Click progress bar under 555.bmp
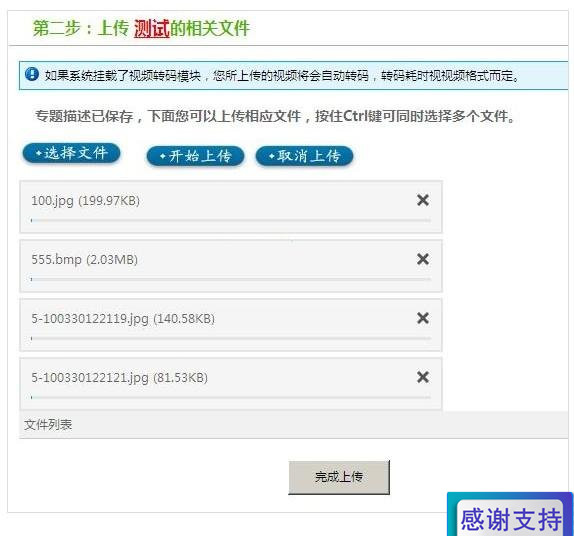Viewport: 574px width, 536px height. 231,279
